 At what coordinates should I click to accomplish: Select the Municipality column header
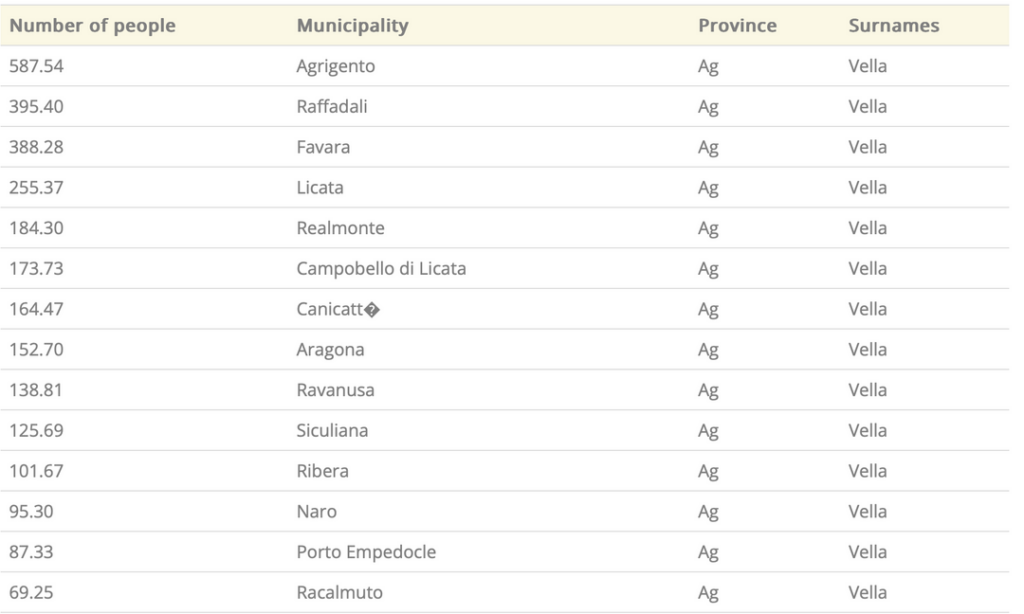coord(353,25)
